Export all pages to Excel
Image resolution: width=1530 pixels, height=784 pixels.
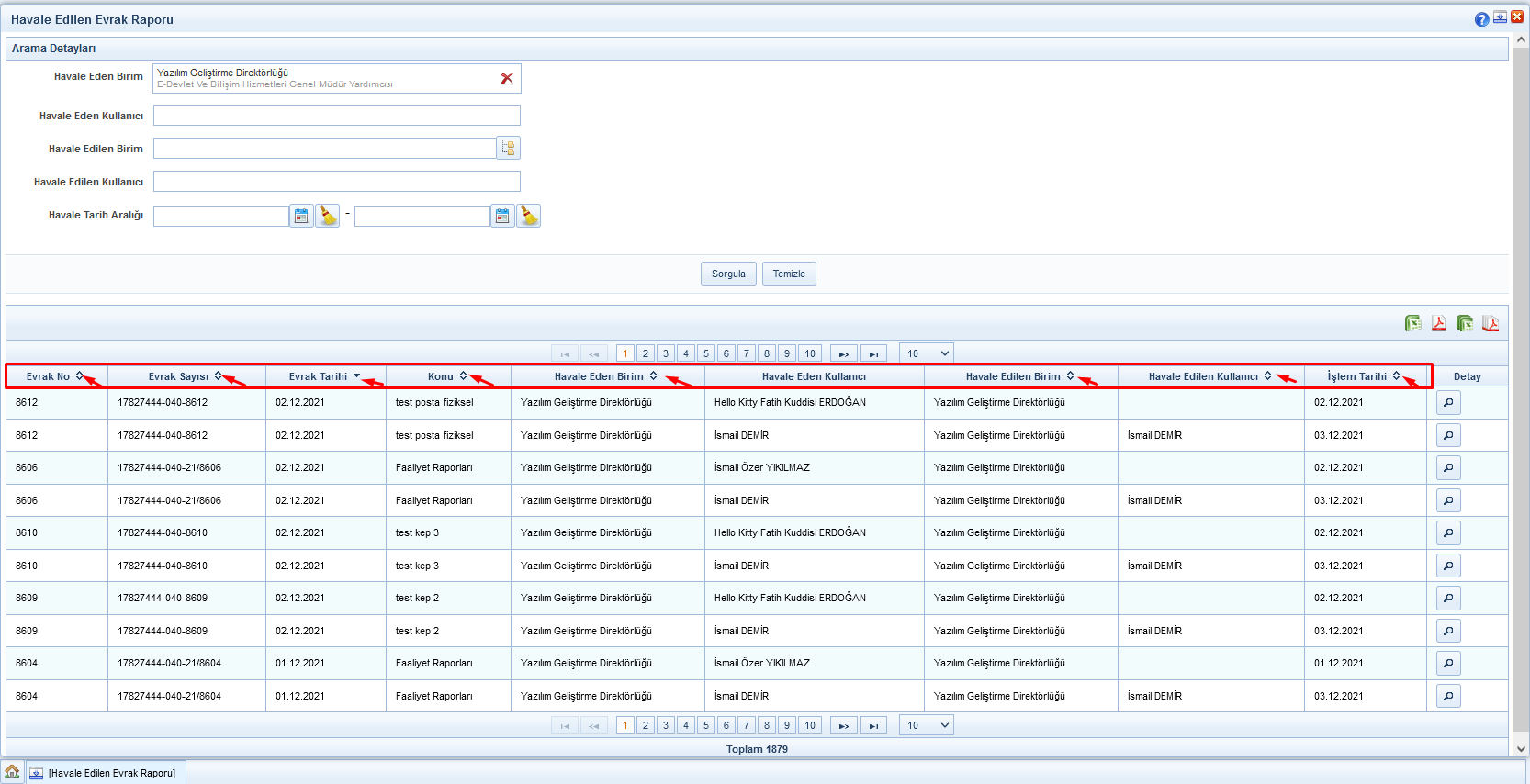pyautogui.click(x=1464, y=323)
